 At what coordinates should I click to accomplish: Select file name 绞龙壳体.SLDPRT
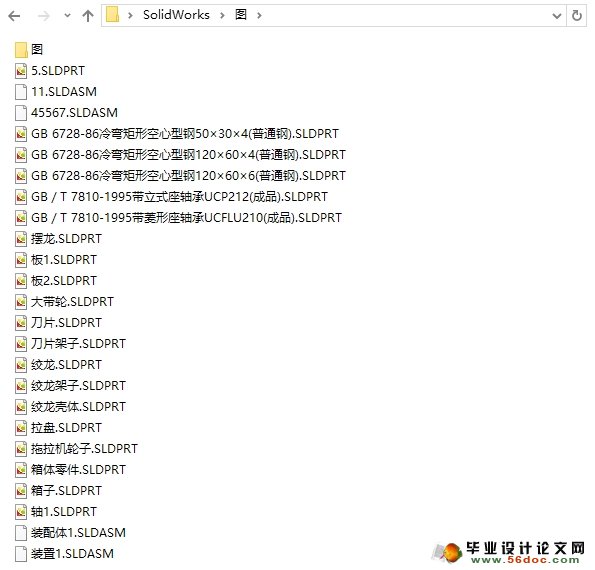79,406
